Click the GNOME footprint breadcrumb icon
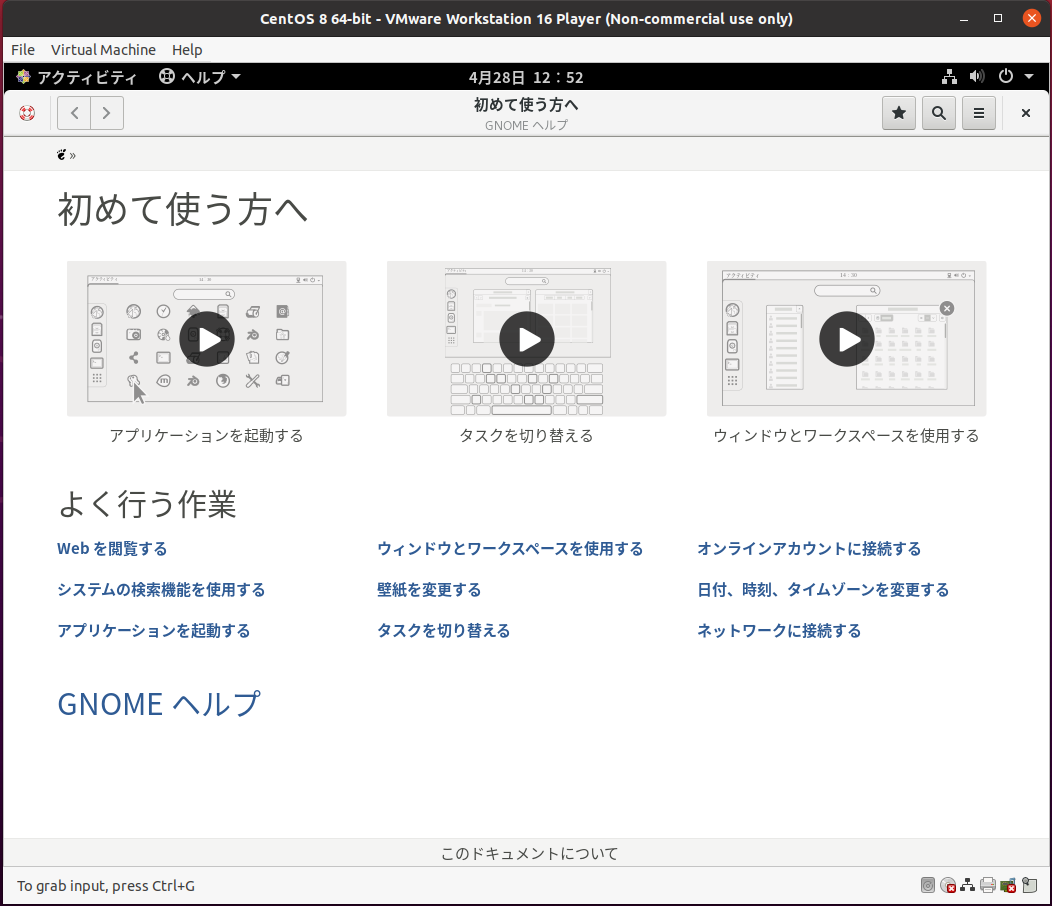Screen dimensions: 1052x906 (62, 155)
